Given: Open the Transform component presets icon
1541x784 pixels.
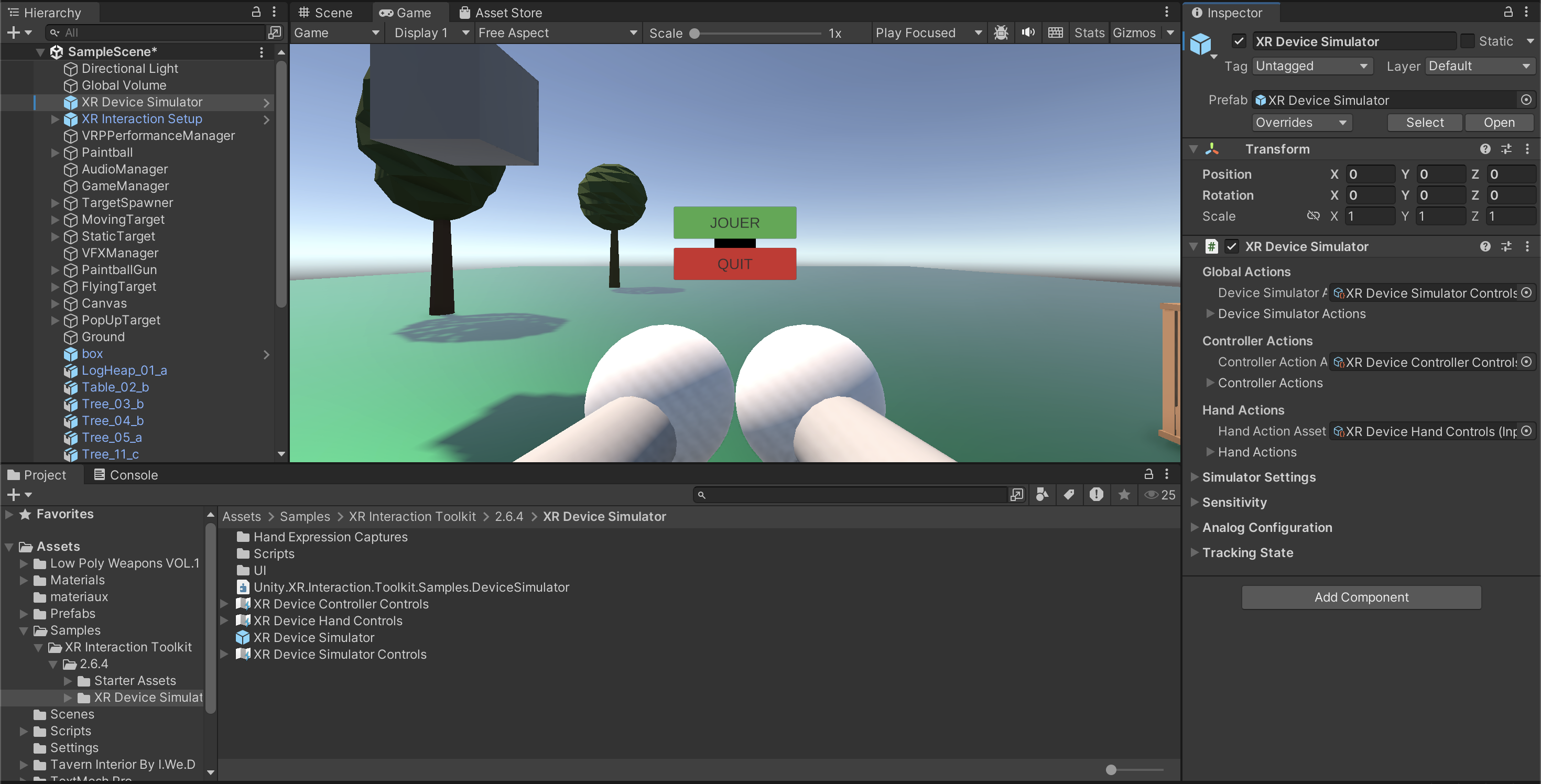Looking at the screenshot, I should (x=1506, y=149).
